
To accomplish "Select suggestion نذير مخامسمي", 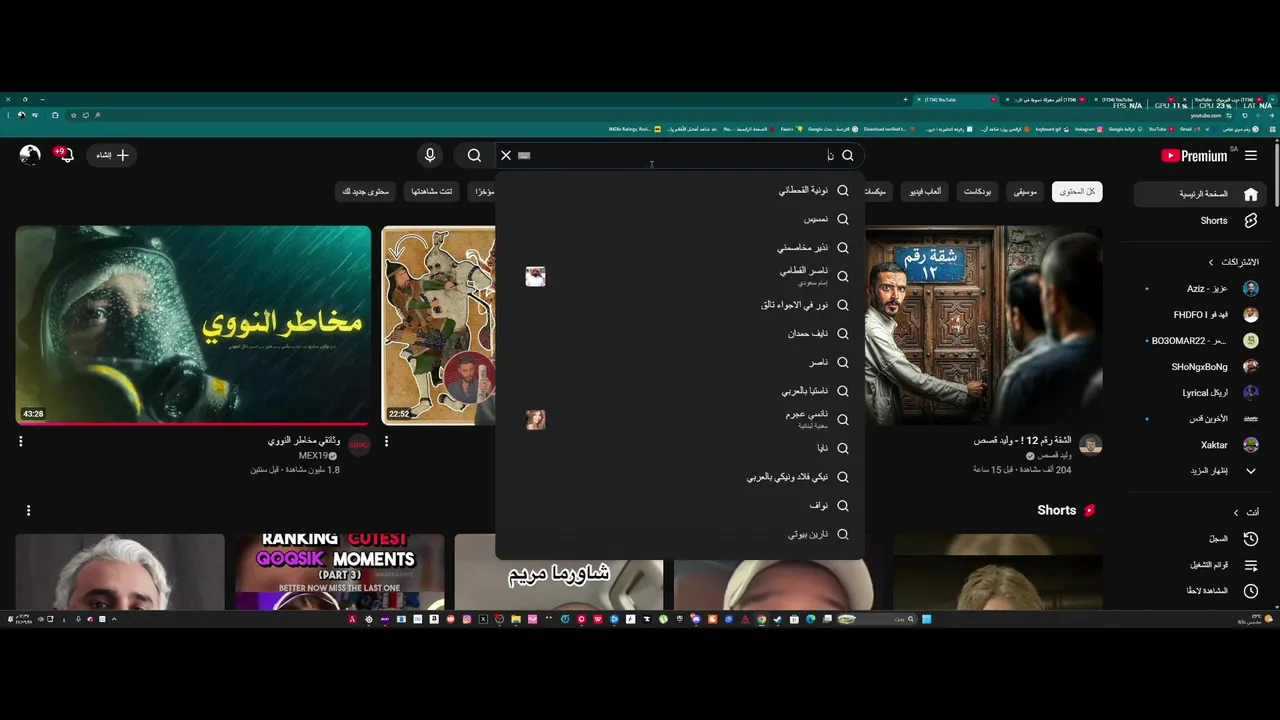I will tap(680, 247).
